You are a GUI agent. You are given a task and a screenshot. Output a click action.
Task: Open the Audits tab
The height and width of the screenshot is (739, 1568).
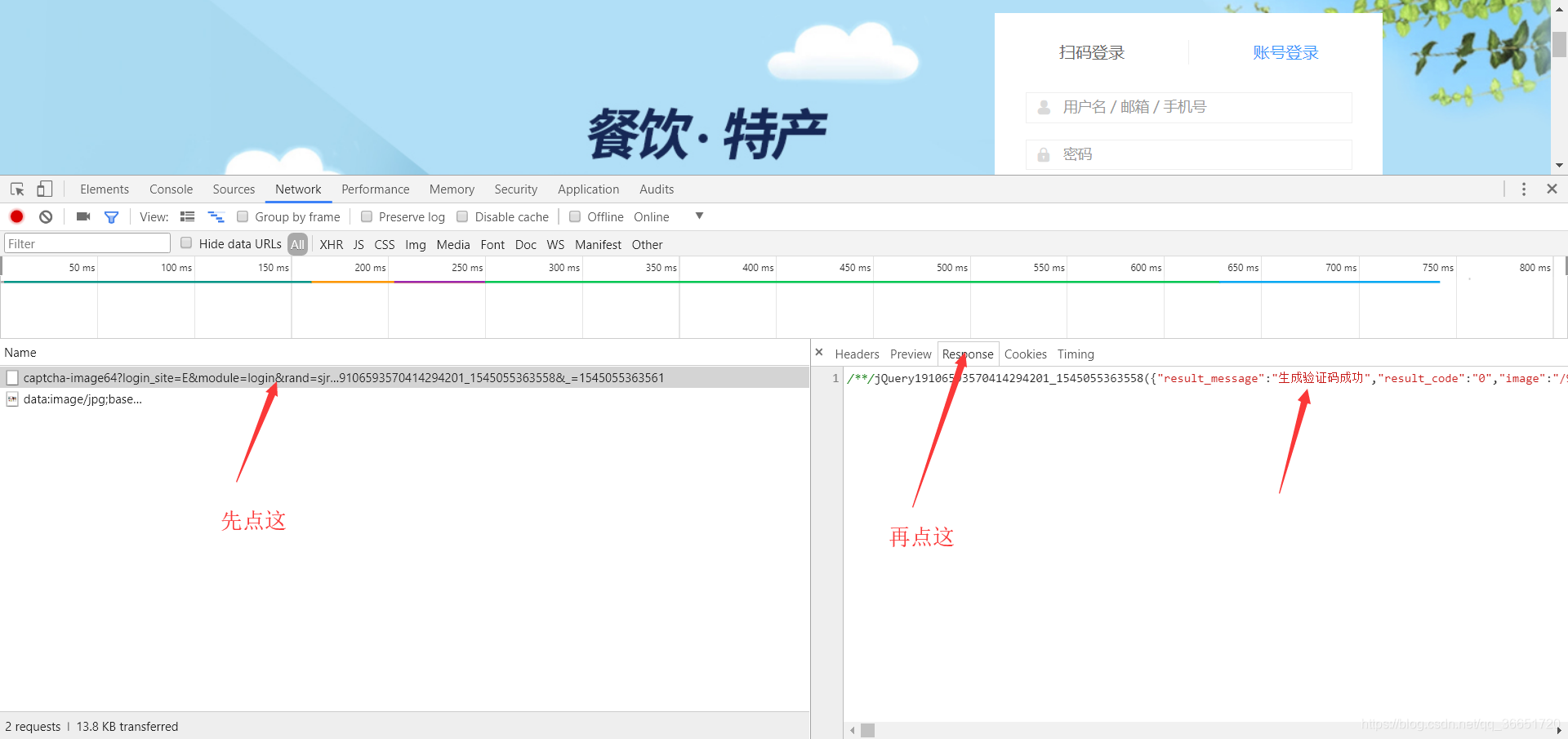tap(657, 189)
